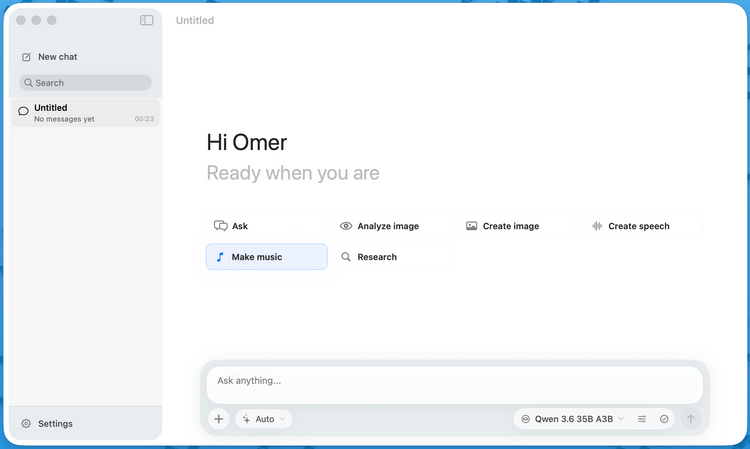Choose the Make music card
The width and height of the screenshot is (750, 449).
tap(266, 257)
